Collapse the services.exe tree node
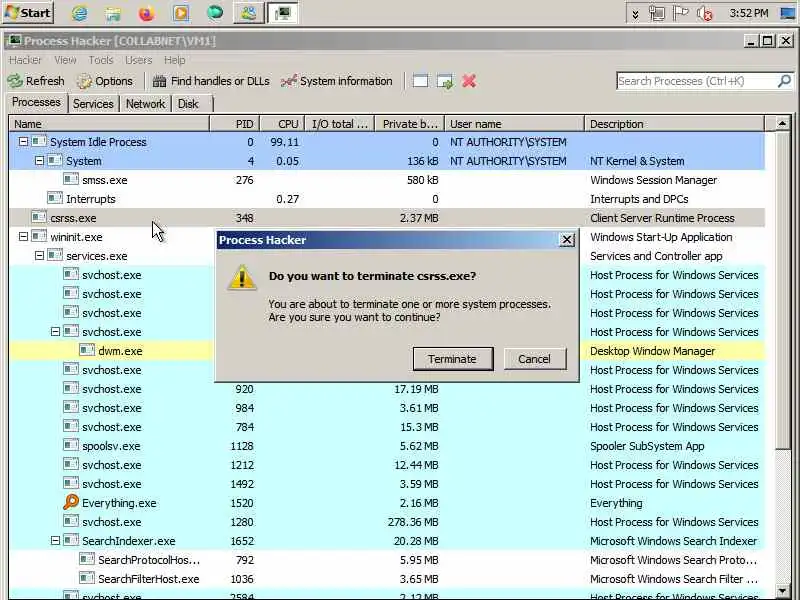Viewport: 800px width, 600px height. tap(39, 256)
